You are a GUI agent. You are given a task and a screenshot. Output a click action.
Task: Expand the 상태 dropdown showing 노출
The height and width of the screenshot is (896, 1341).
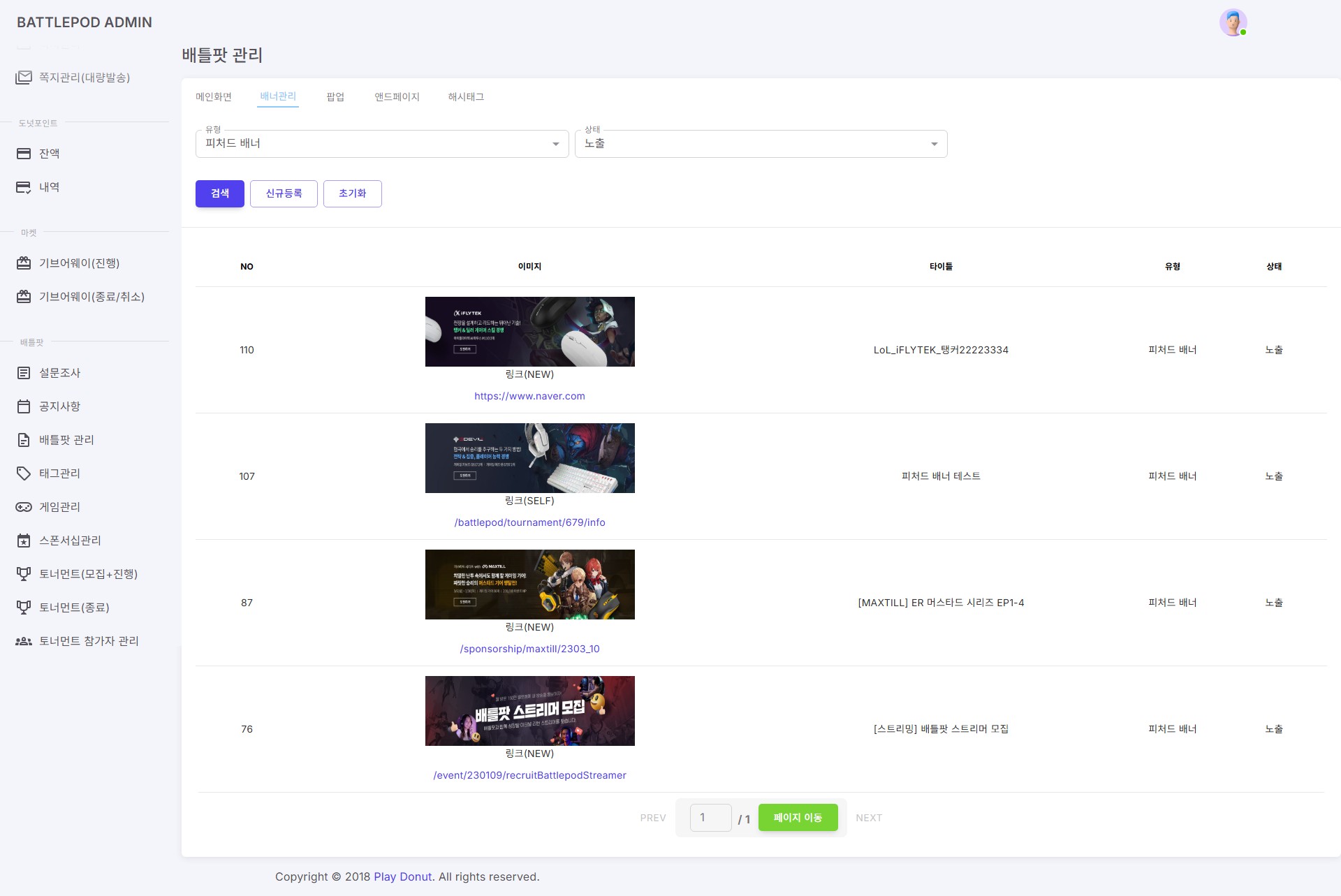(761, 144)
